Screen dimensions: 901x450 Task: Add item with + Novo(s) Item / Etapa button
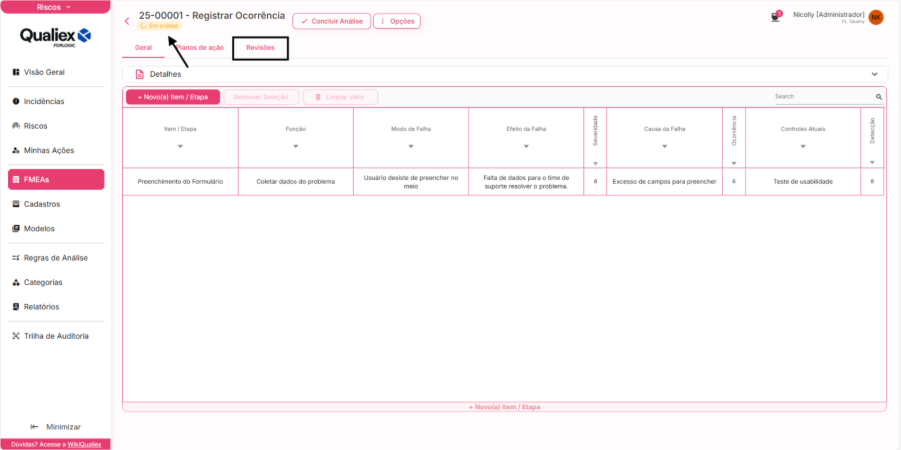point(172,97)
